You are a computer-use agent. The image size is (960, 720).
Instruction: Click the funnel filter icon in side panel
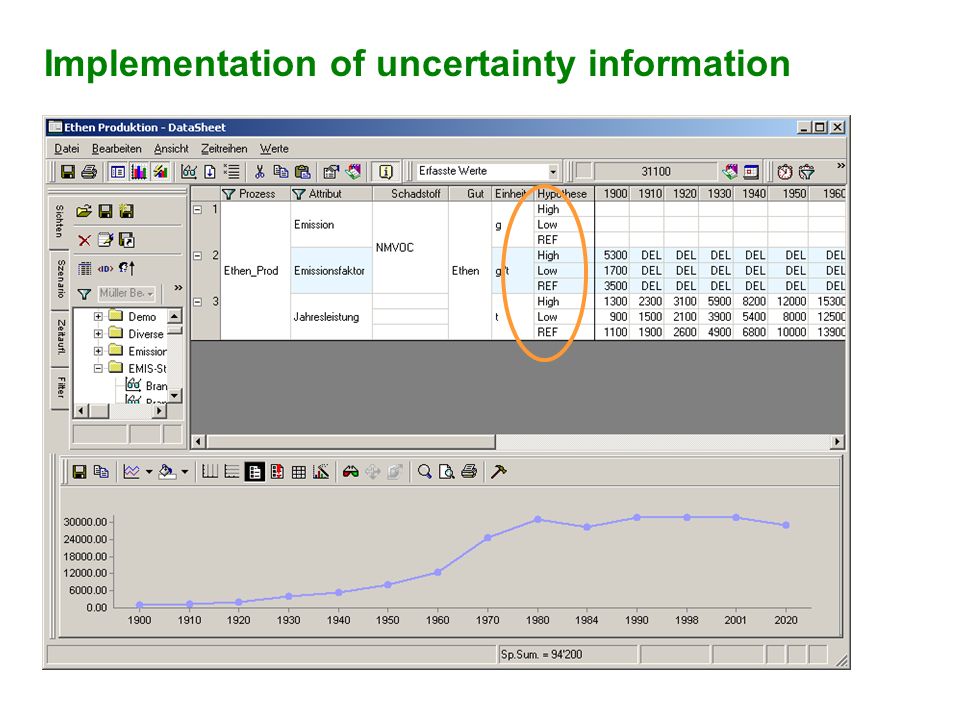tap(84, 294)
